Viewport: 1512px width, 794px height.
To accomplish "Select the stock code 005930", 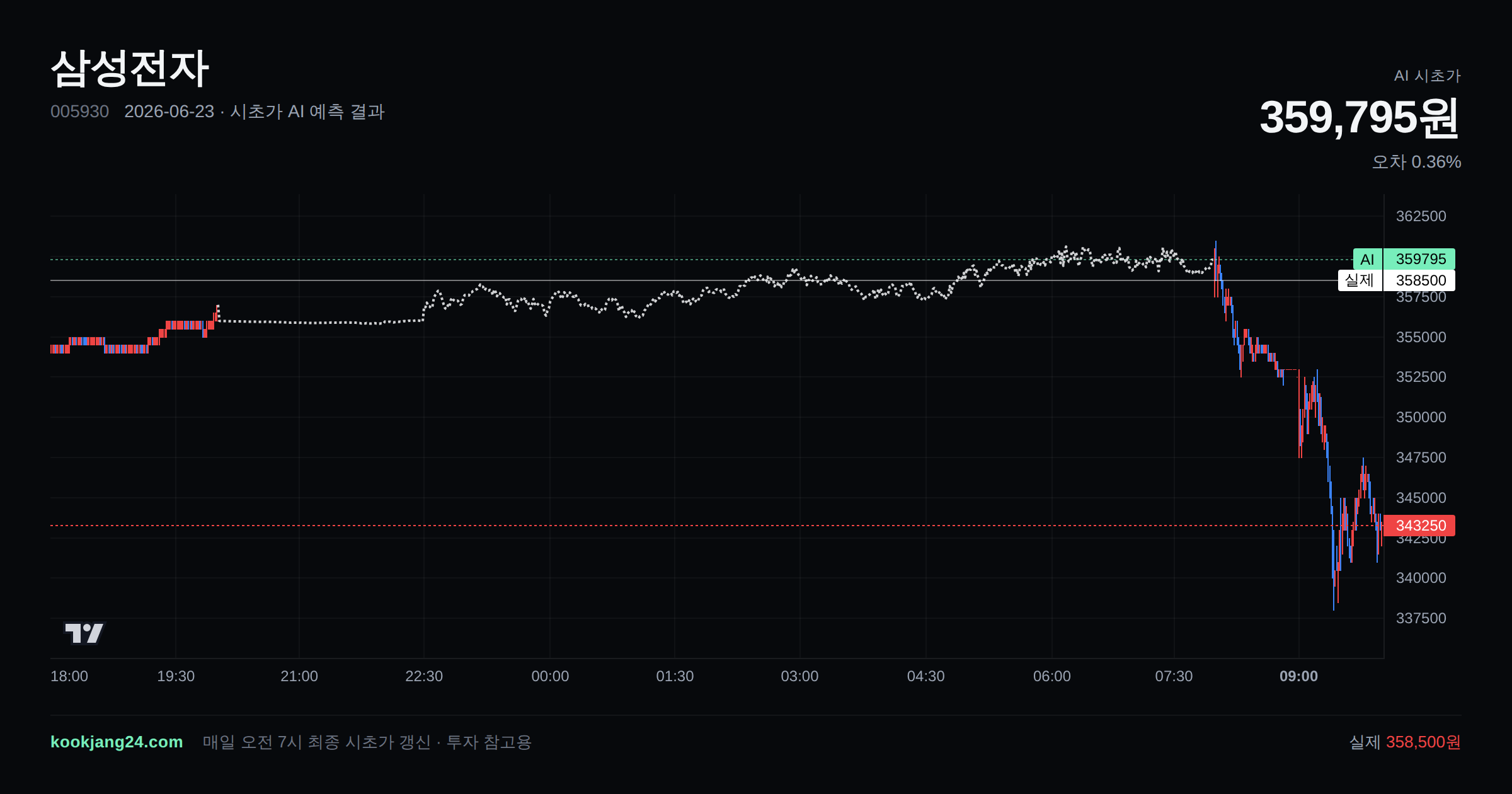I will (x=79, y=112).
